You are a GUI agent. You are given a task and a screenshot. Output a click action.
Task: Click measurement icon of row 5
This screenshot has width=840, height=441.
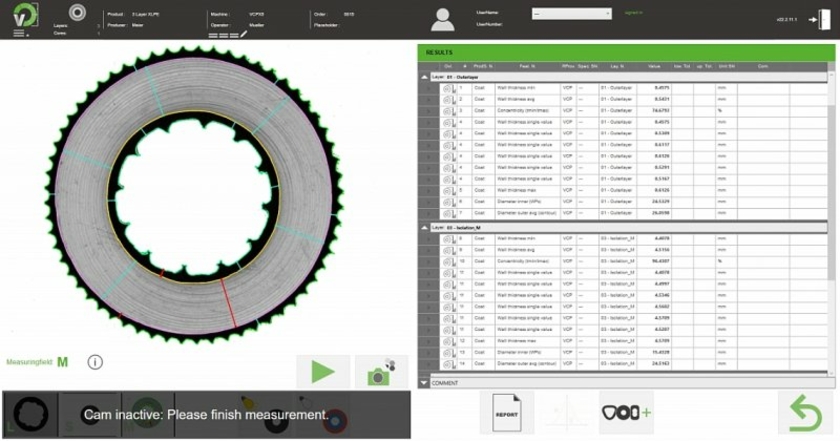pos(449,191)
